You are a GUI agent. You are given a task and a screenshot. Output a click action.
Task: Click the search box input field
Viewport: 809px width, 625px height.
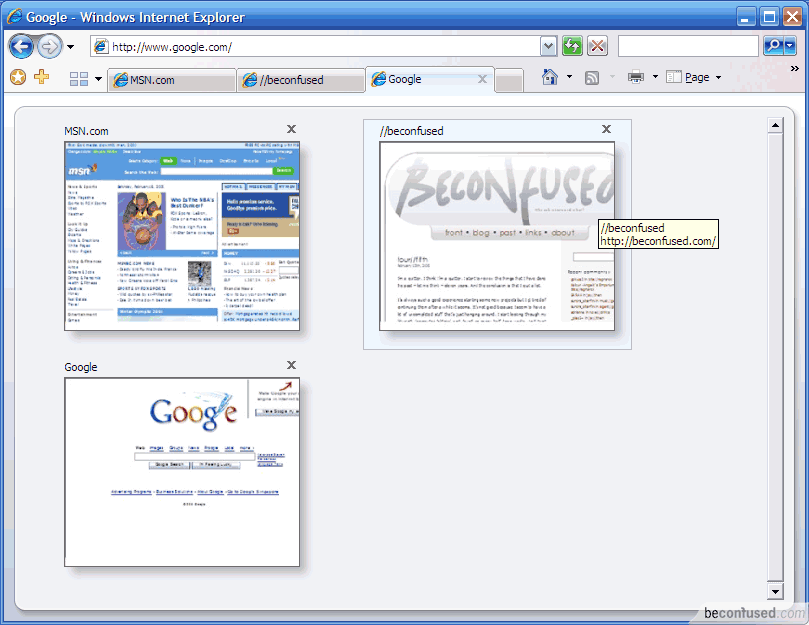pyautogui.click(x=687, y=46)
